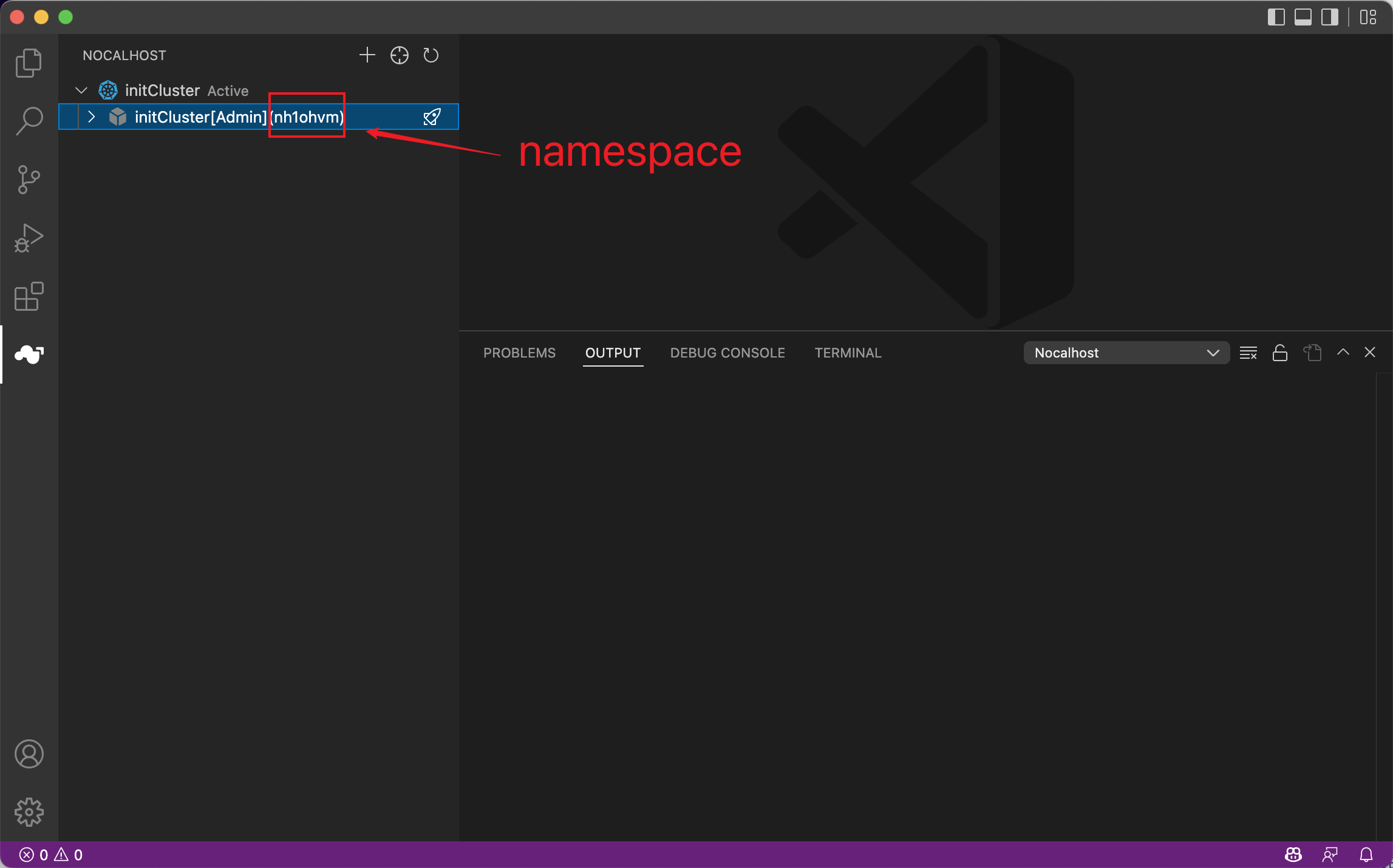Click the rocket install icon on namespace row
Viewport: 1393px width, 868px height.
[x=432, y=117]
